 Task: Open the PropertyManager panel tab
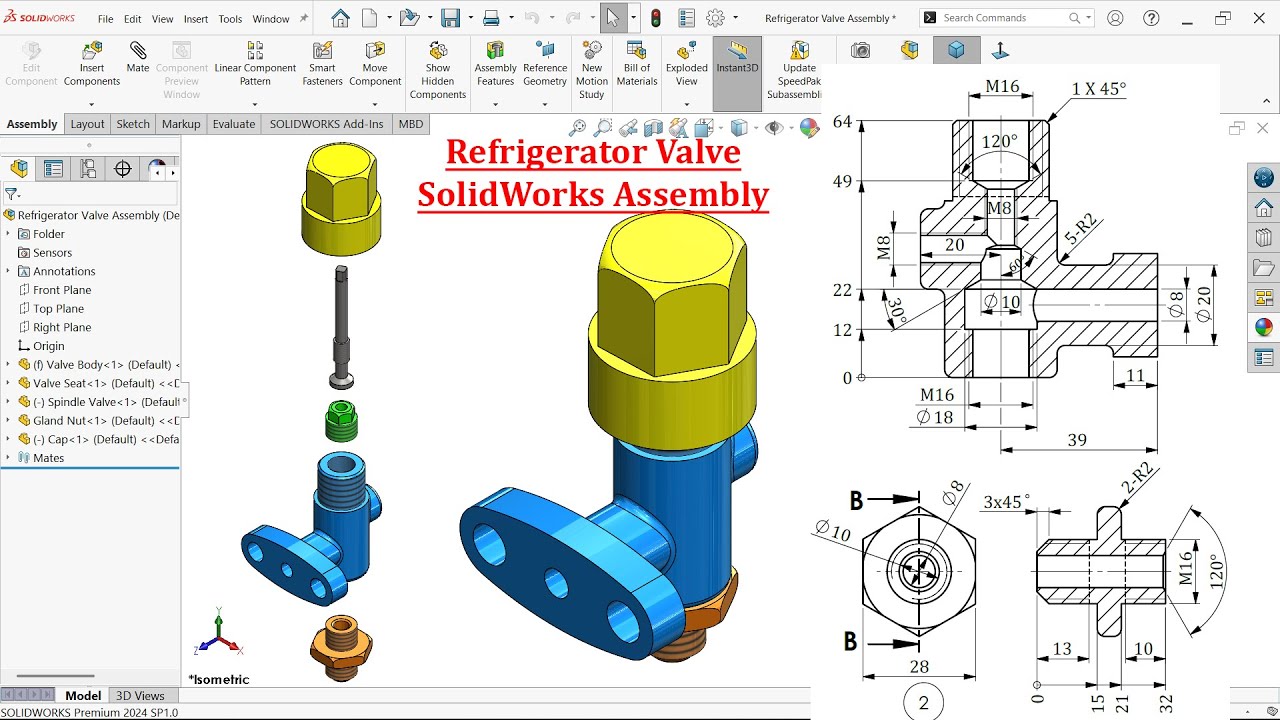[53, 169]
